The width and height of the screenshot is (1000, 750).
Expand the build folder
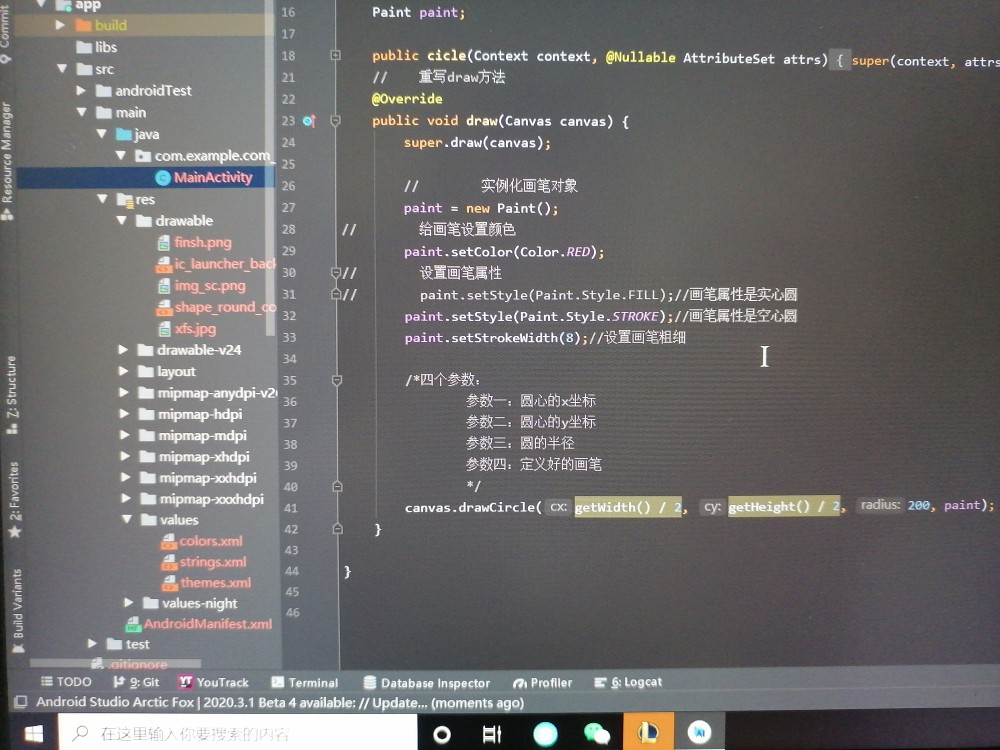tap(60, 25)
